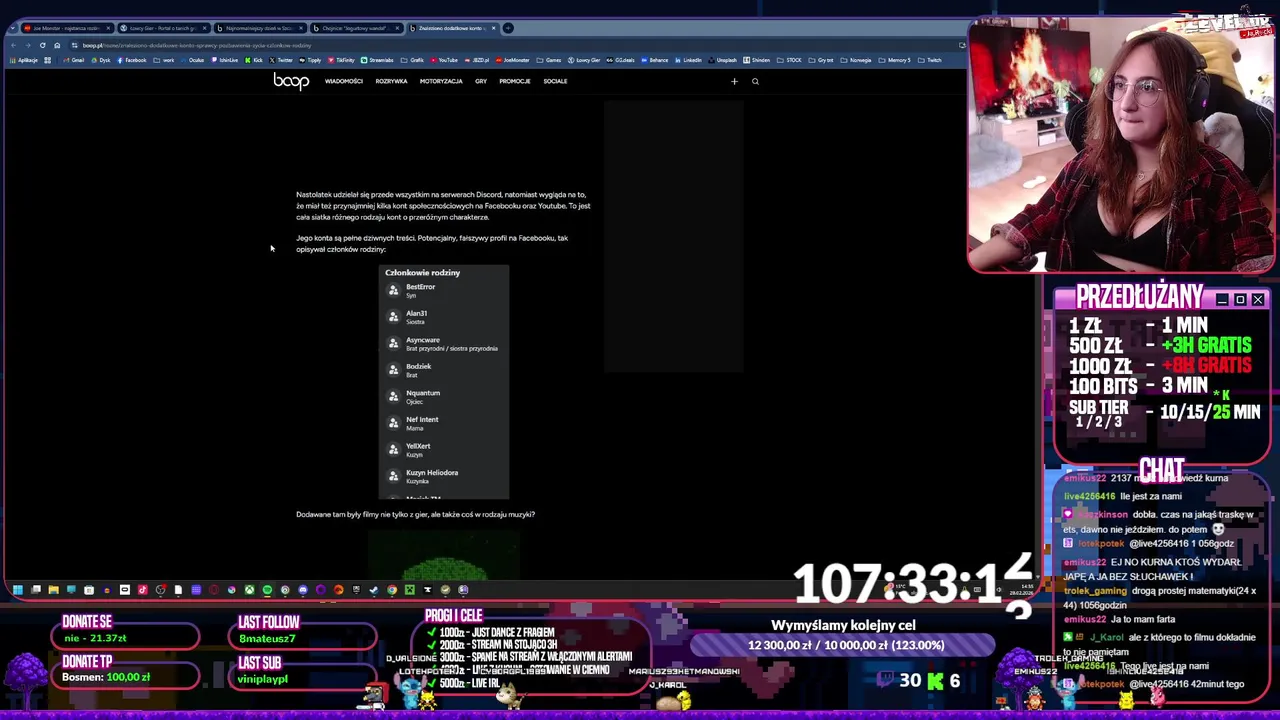Open the SOCIALE menu on boop

(555, 81)
